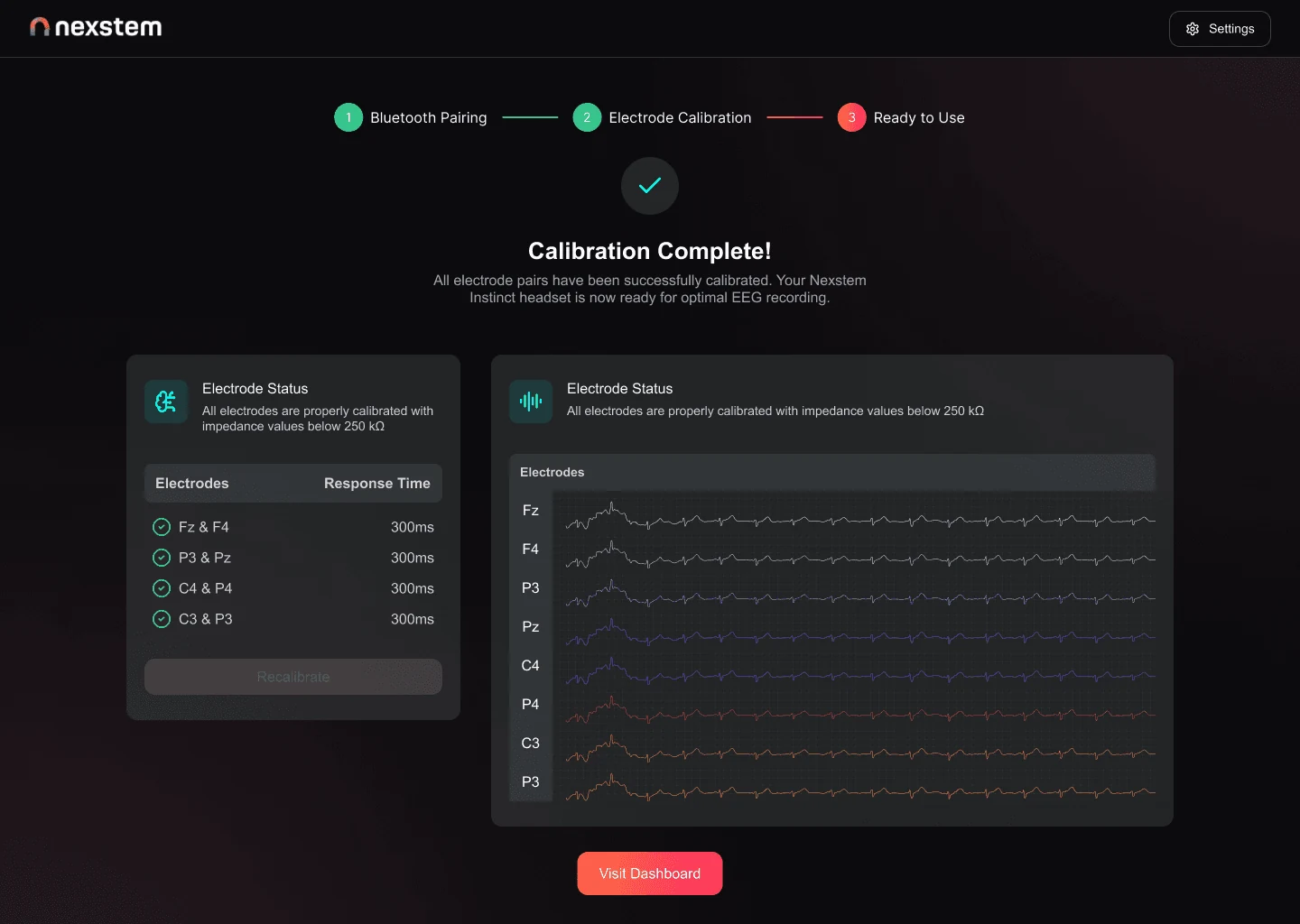This screenshot has height=924, width=1300.
Task: Select the Fz channel waveform row
Action: coord(831,511)
